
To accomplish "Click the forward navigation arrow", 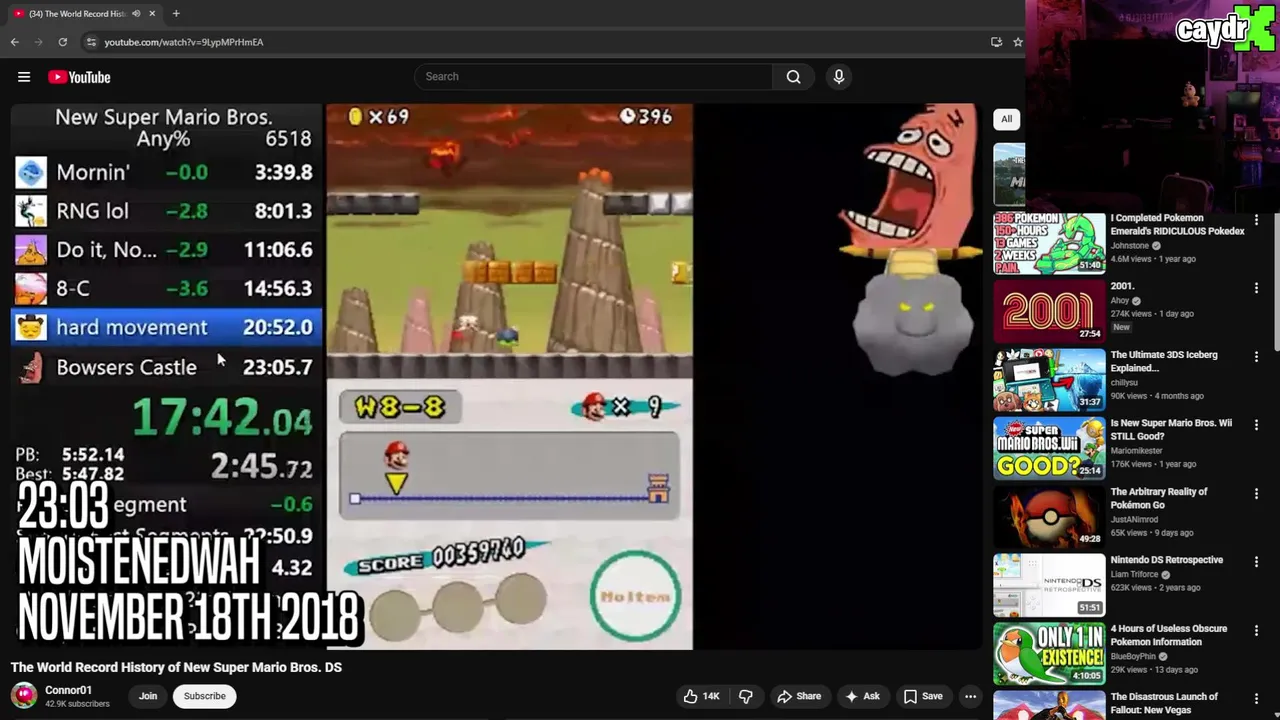I will (x=38, y=42).
